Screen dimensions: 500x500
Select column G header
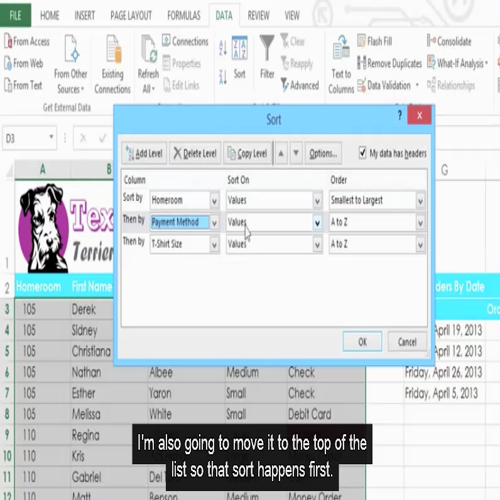coord(445,170)
